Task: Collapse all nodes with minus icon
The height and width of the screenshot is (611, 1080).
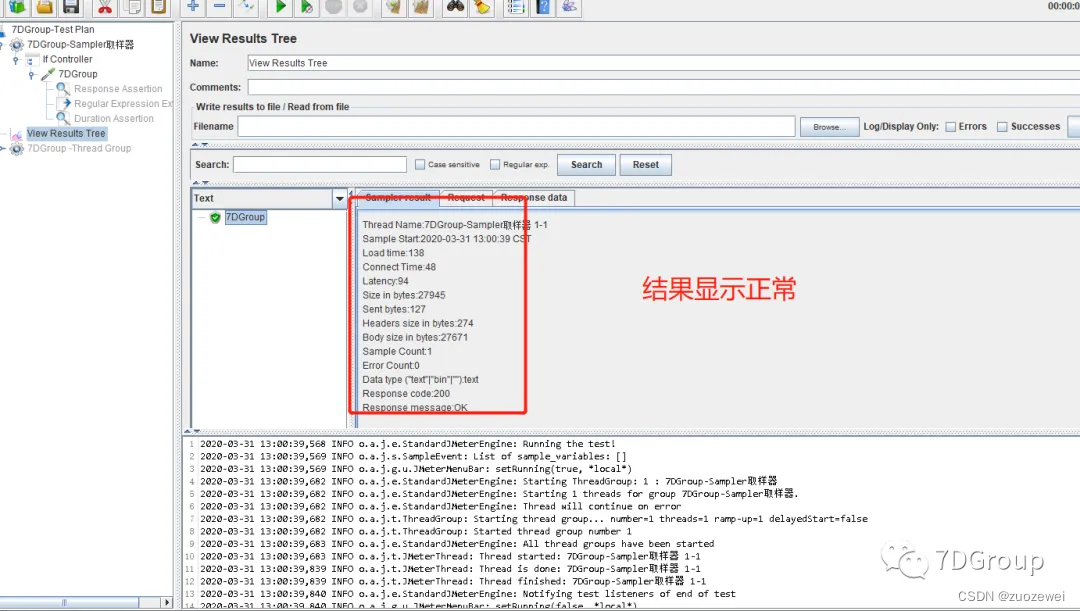Action: tap(219, 6)
